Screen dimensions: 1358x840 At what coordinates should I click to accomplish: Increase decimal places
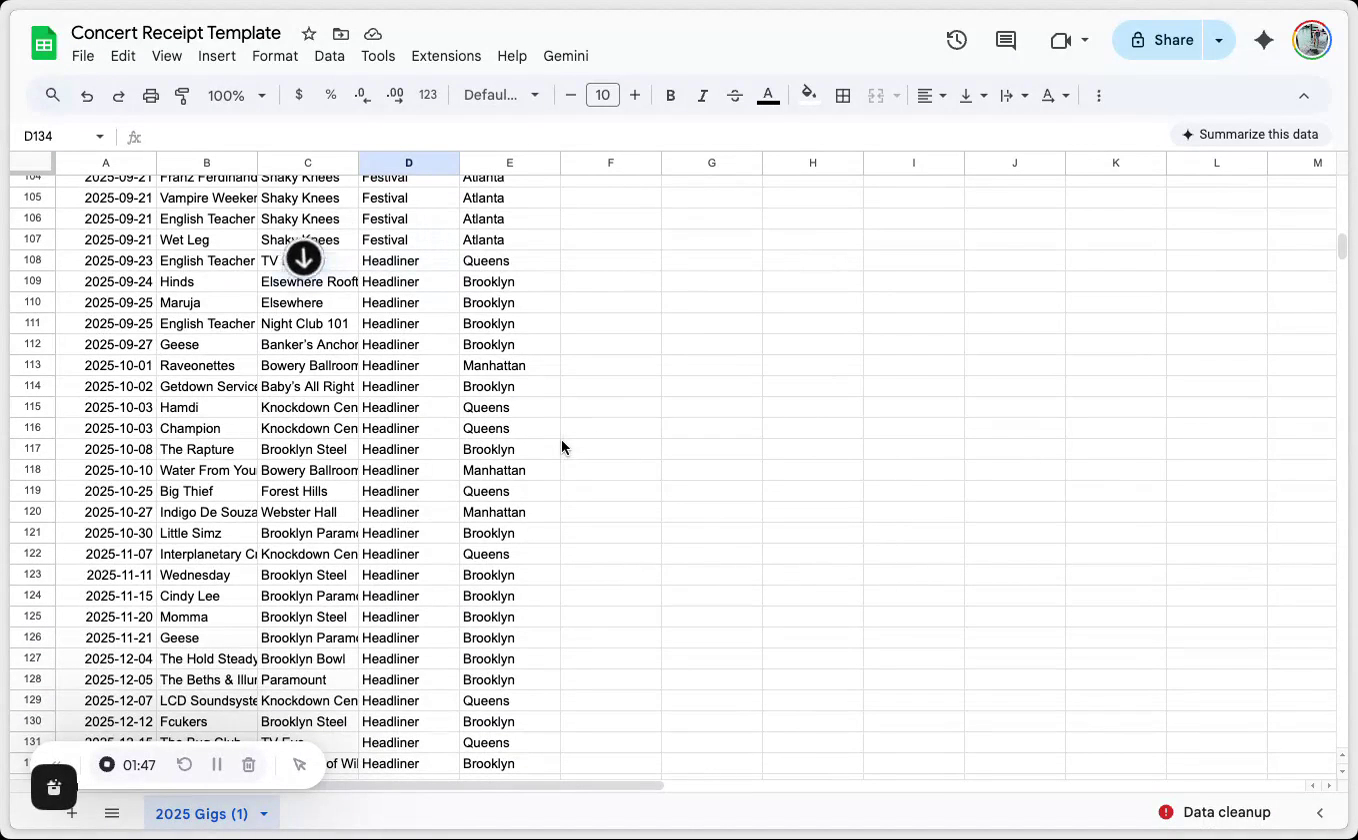[x=395, y=95]
